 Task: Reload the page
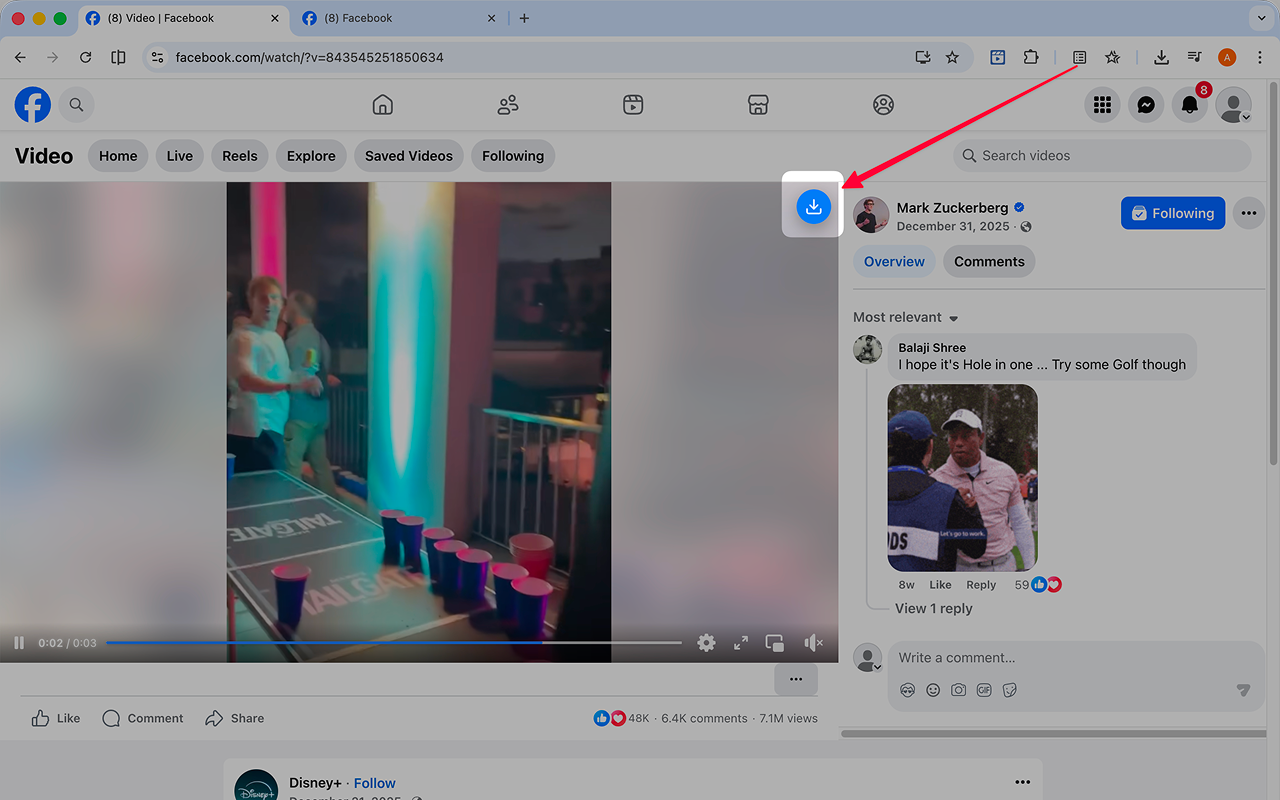tap(86, 58)
